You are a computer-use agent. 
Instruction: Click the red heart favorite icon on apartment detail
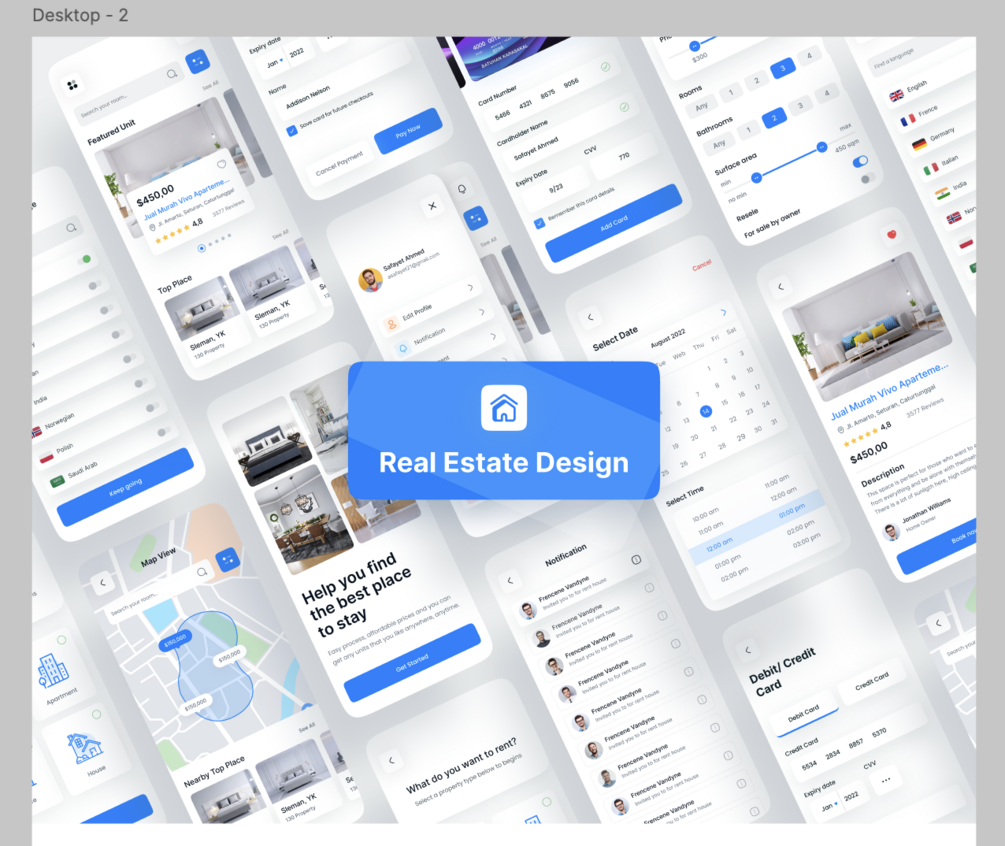(892, 235)
